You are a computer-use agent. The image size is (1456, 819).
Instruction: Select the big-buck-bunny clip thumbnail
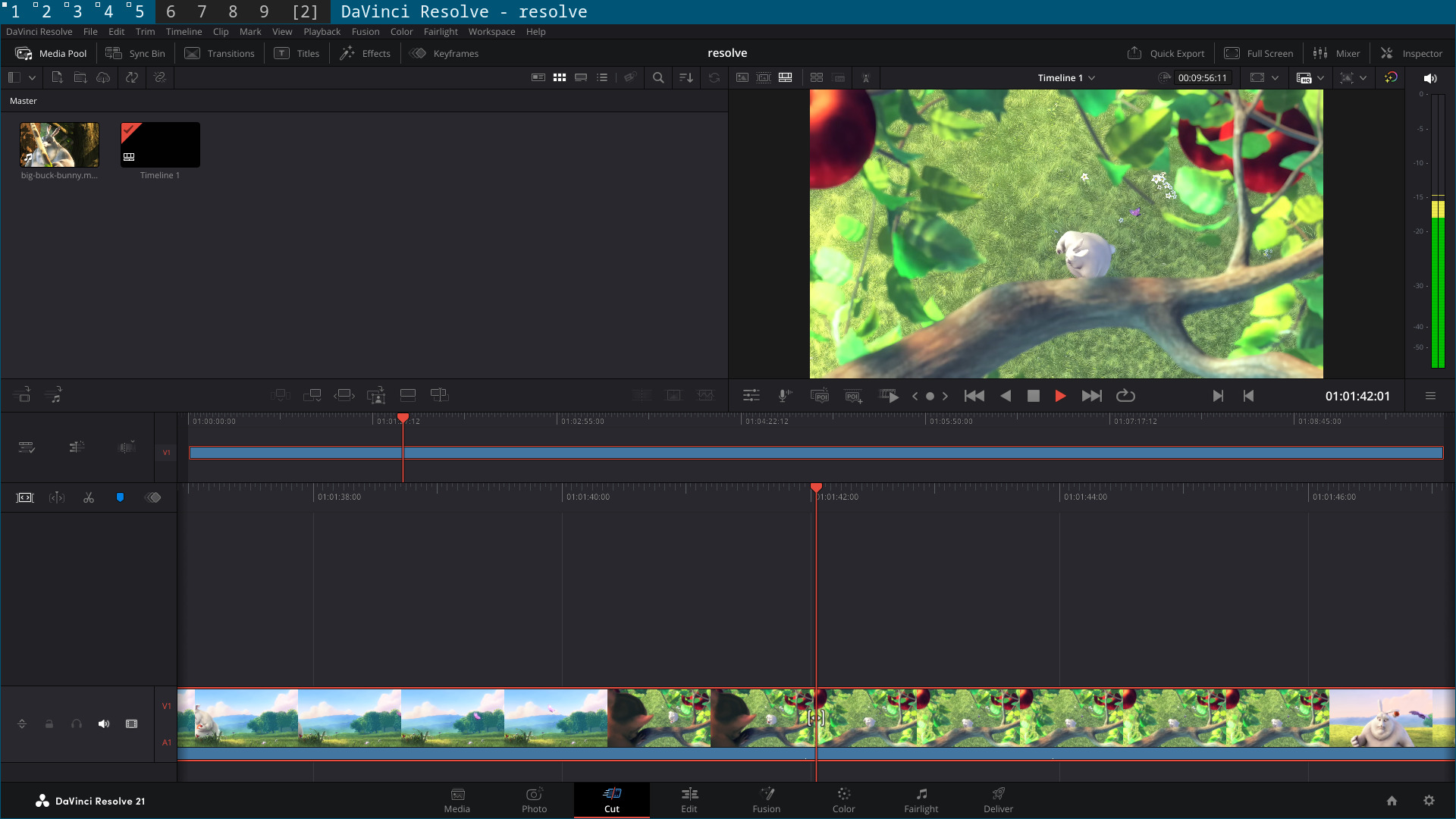tap(59, 145)
